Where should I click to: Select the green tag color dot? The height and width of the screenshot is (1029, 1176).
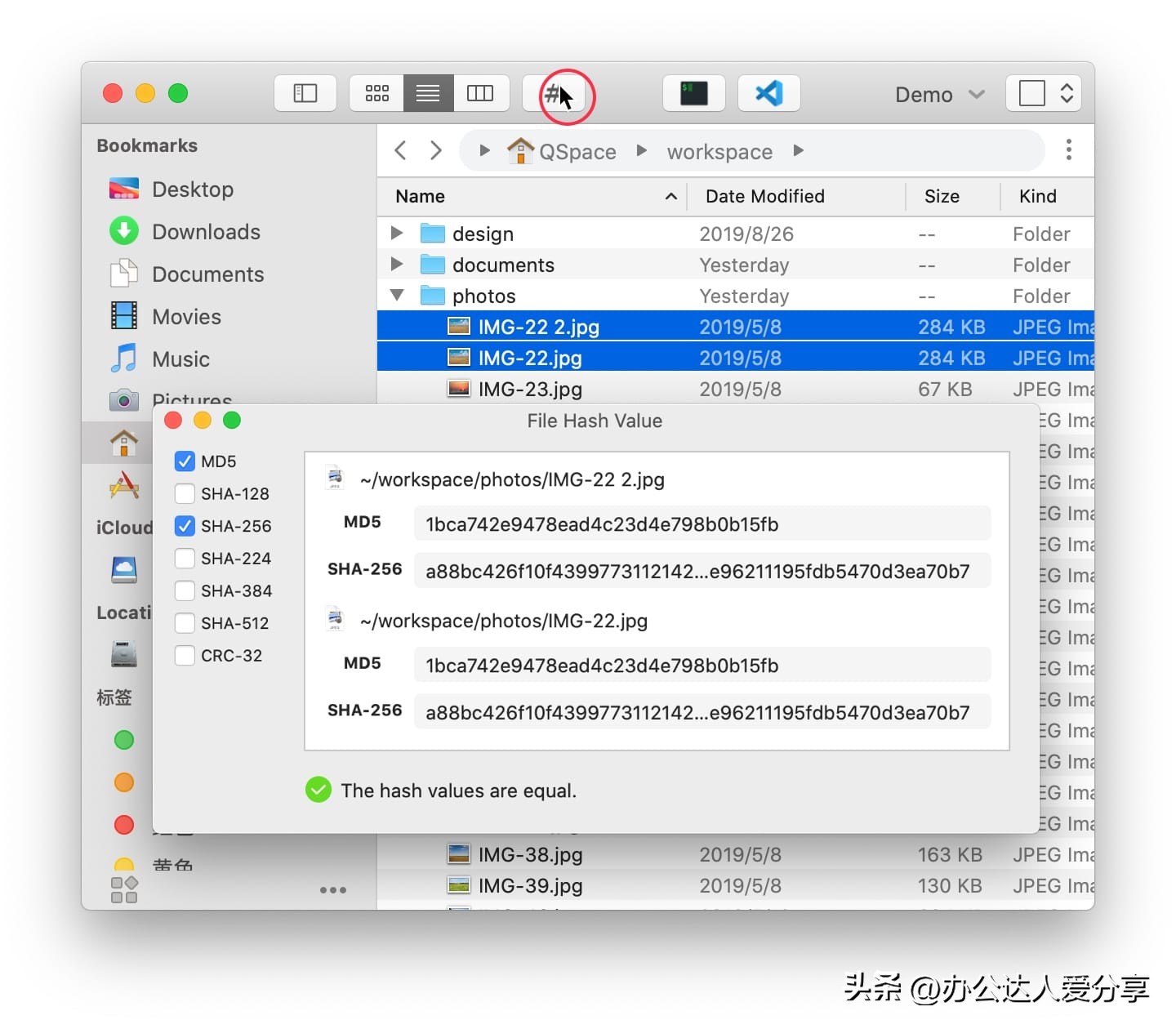[x=124, y=740]
